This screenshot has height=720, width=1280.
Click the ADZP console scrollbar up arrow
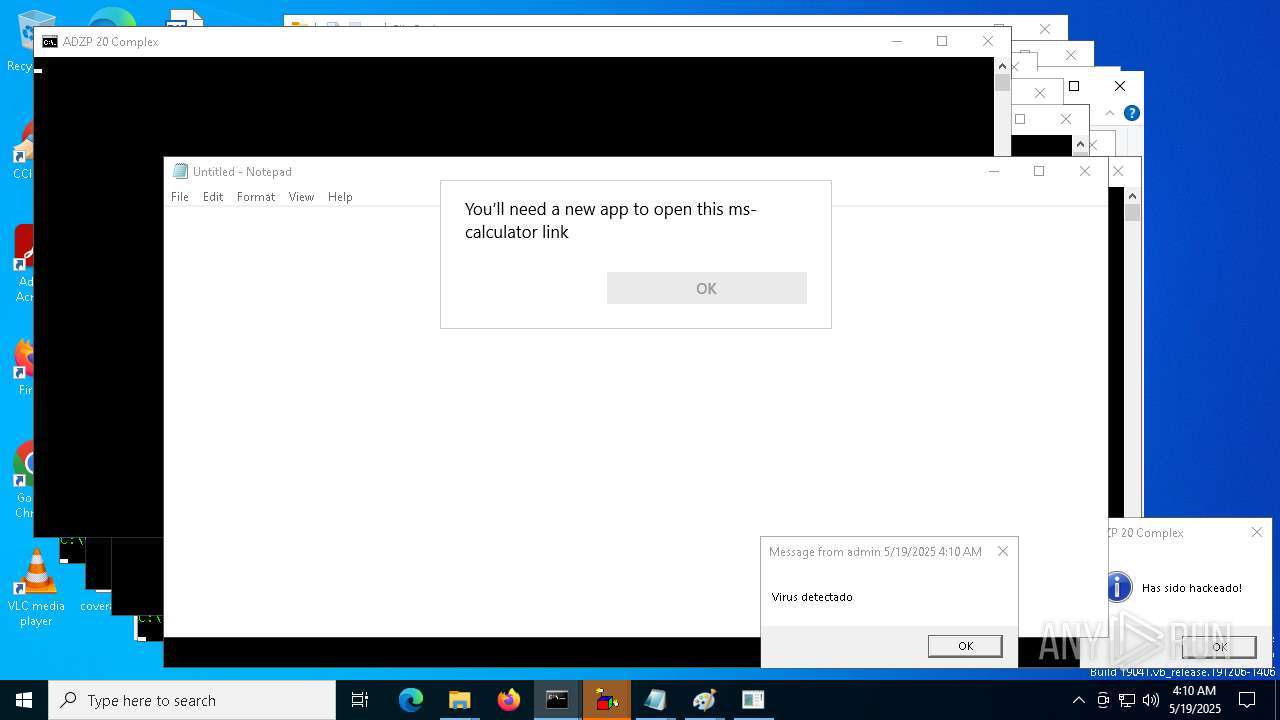click(1002, 65)
